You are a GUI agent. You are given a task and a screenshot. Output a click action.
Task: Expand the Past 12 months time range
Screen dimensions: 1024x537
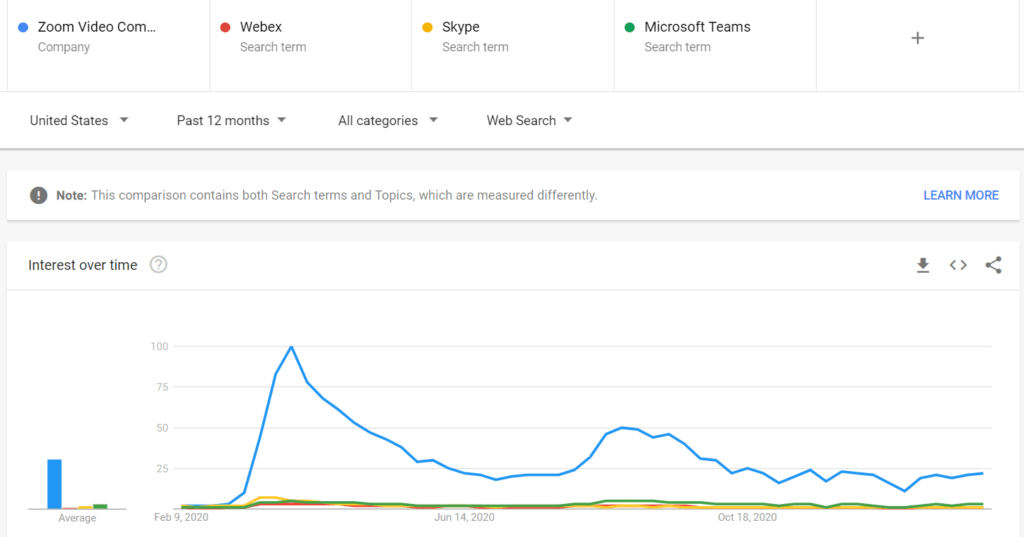231,121
